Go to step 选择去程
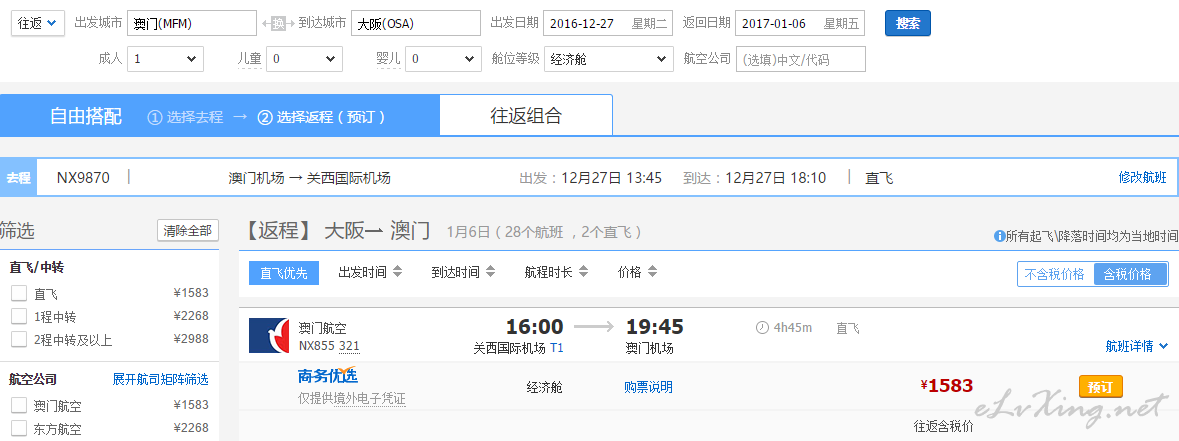Viewport: 1179px width, 441px height. point(185,117)
